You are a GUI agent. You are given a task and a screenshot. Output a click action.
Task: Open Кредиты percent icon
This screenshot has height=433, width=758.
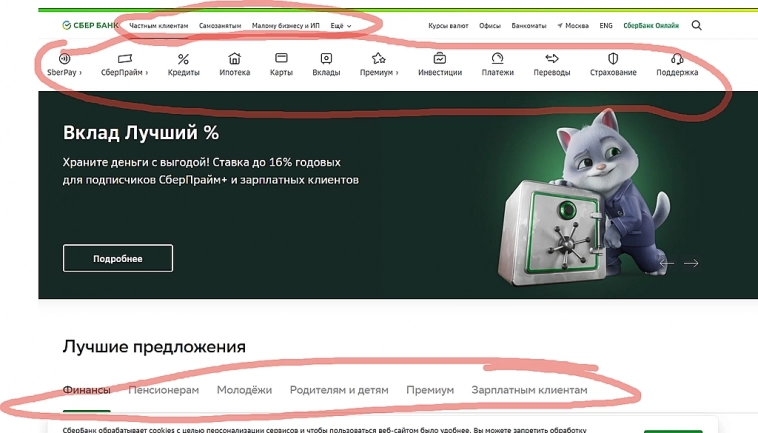click(183, 59)
